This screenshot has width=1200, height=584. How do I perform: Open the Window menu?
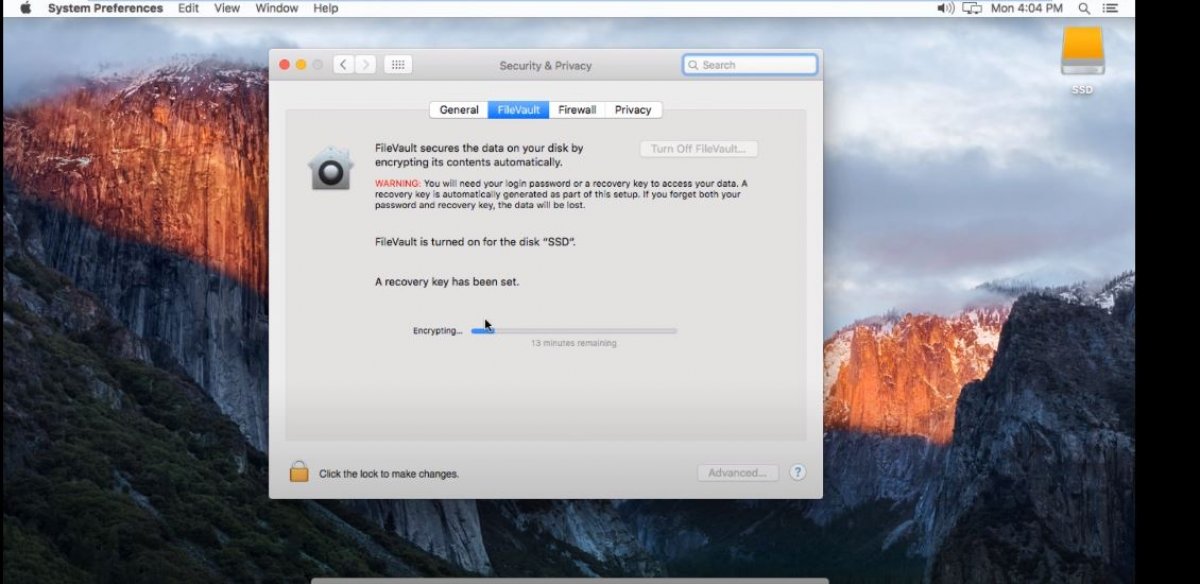[276, 8]
